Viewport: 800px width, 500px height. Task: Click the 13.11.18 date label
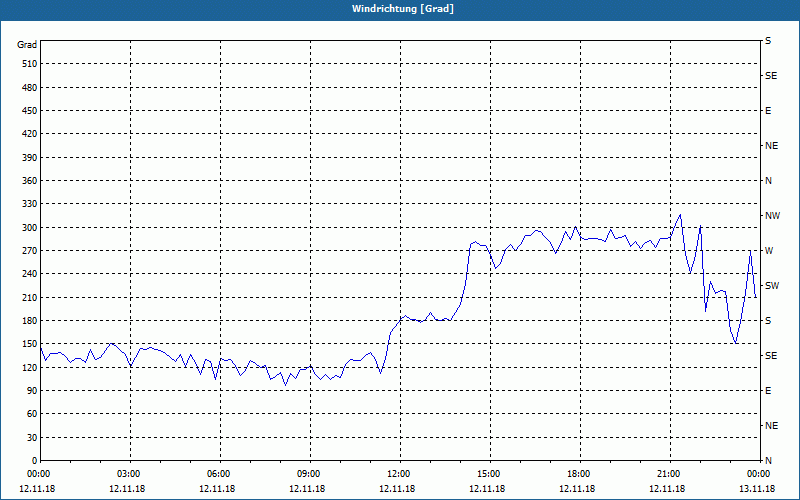(x=757, y=489)
